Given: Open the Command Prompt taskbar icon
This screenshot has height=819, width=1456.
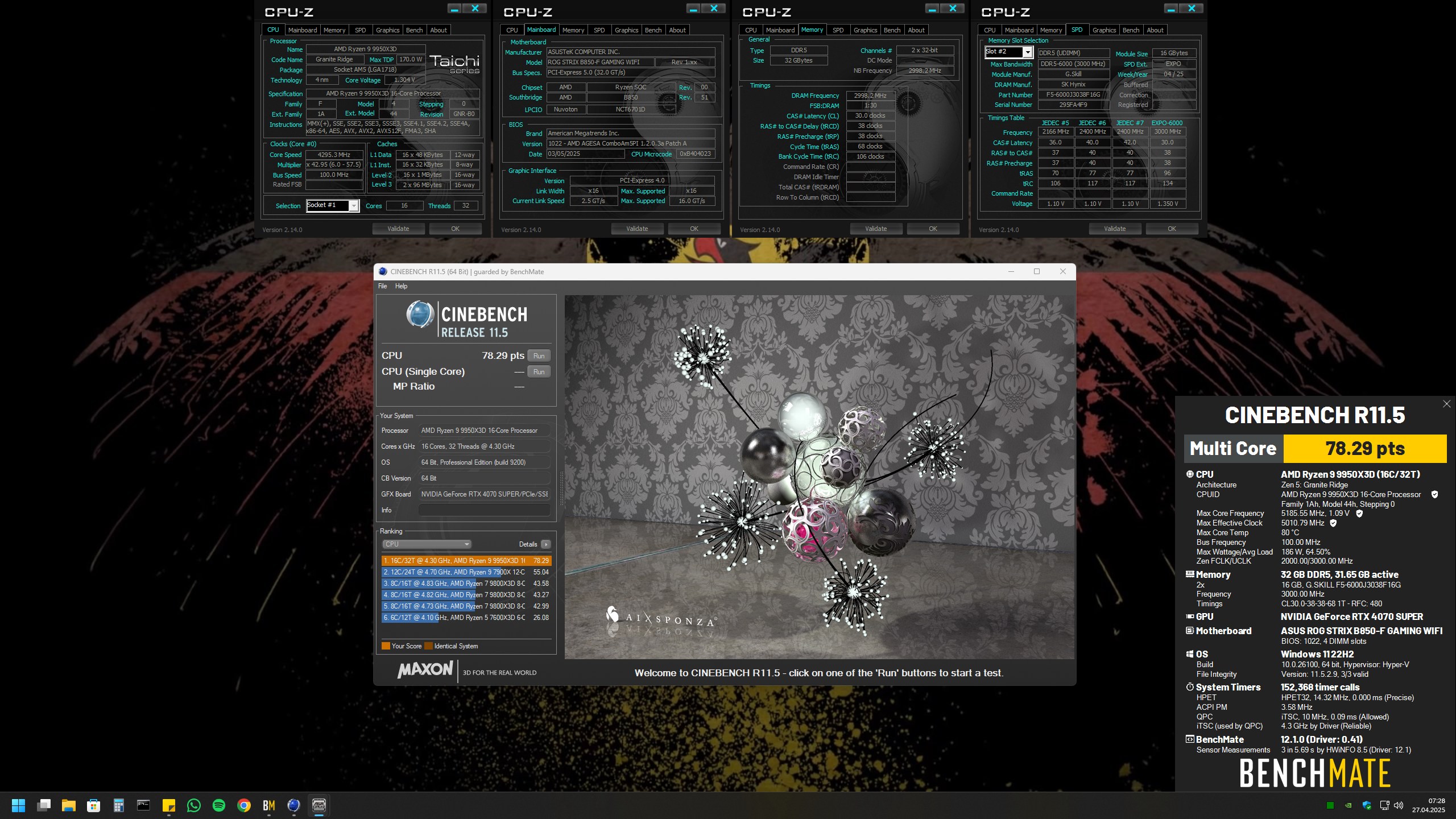Looking at the screenshot, I should point(144,805).
